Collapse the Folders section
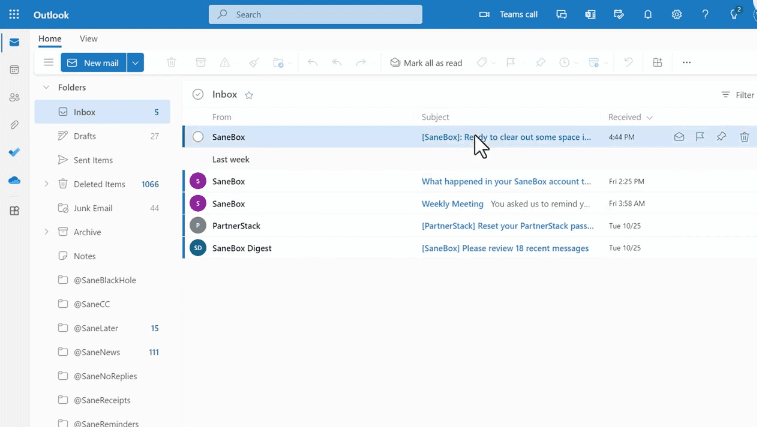The image size is (757, 427). point(46,87)
